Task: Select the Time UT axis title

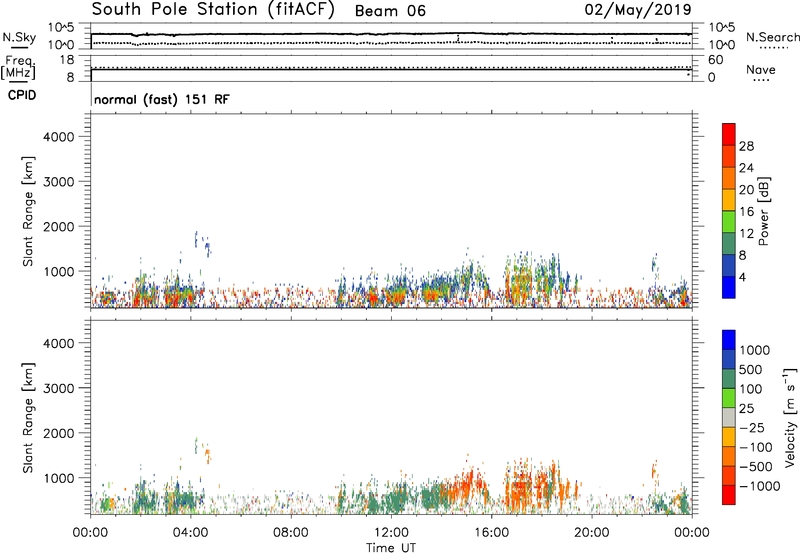Action: 391,548
